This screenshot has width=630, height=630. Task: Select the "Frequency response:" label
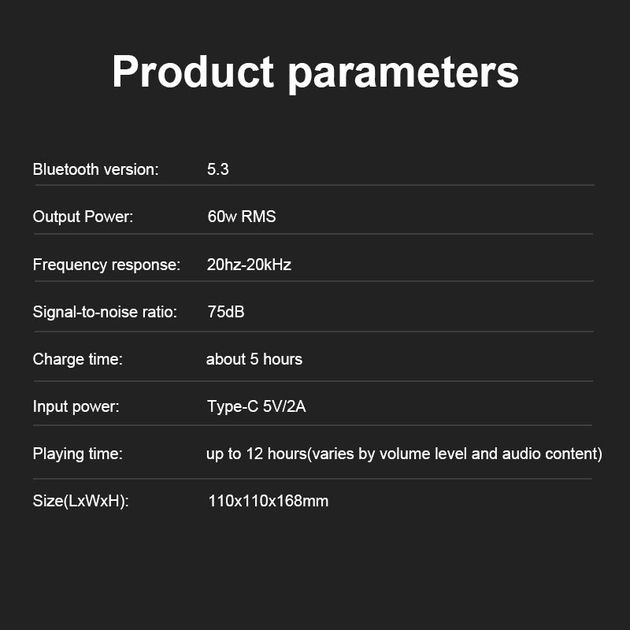pyautogui.click(x=106, y=265)
